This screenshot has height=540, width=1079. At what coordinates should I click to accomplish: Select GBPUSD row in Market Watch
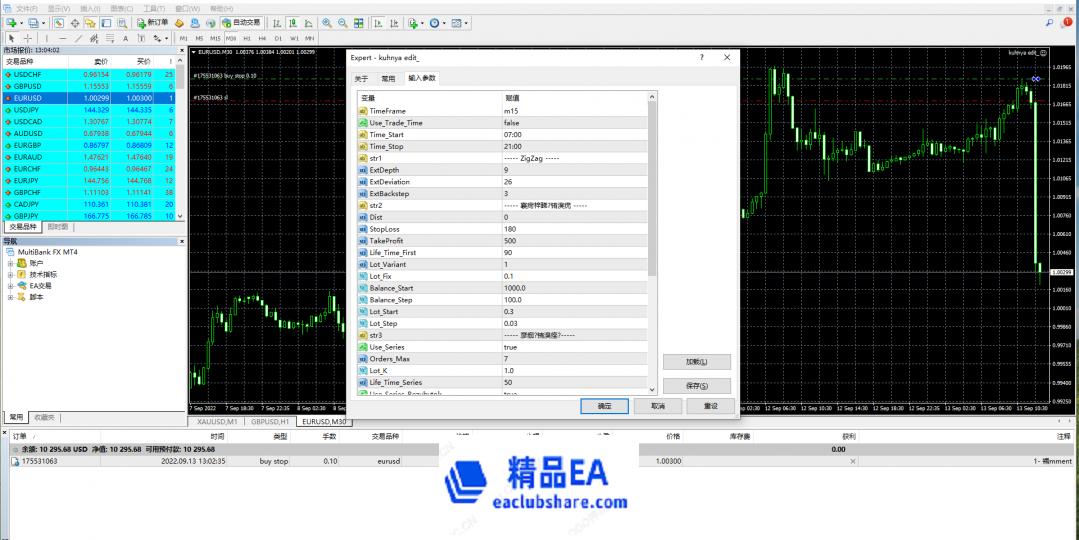pyautogui.click(x=89, y=87)
